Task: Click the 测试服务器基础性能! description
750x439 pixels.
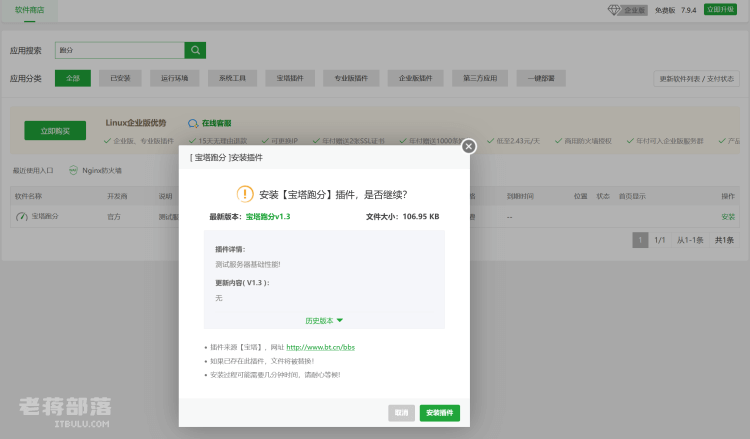Action: pyautogui.click(x=248, y=264)
